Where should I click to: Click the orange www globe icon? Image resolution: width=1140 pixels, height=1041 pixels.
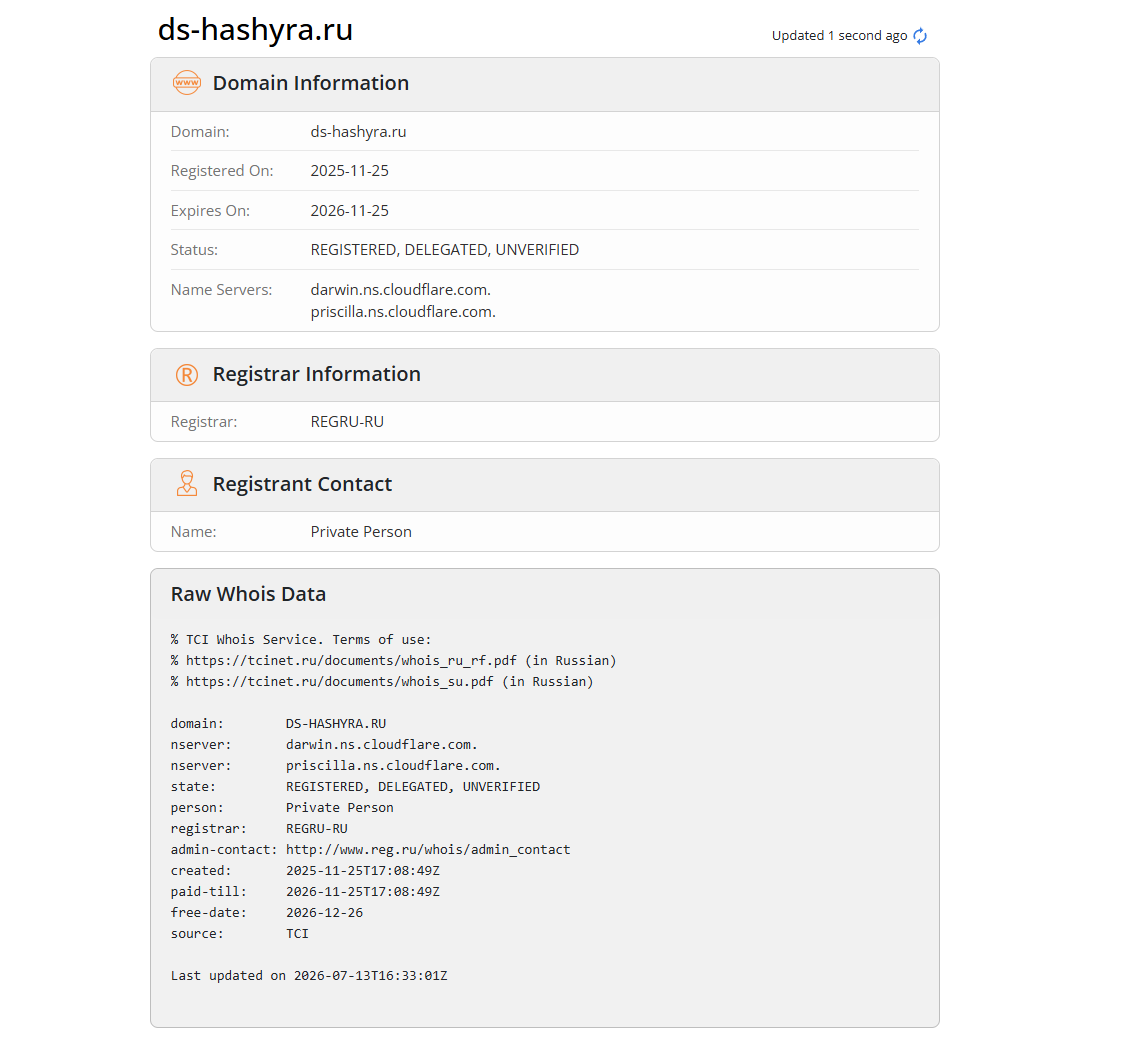[187, 83]
